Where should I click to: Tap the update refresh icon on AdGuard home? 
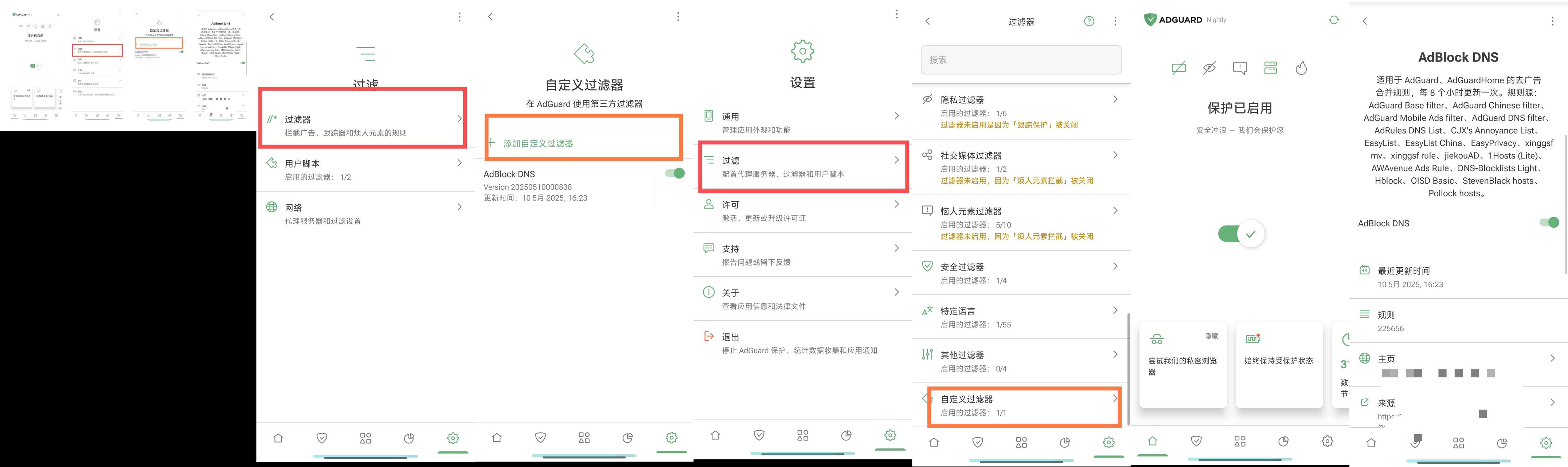(x=1334, y=20)
